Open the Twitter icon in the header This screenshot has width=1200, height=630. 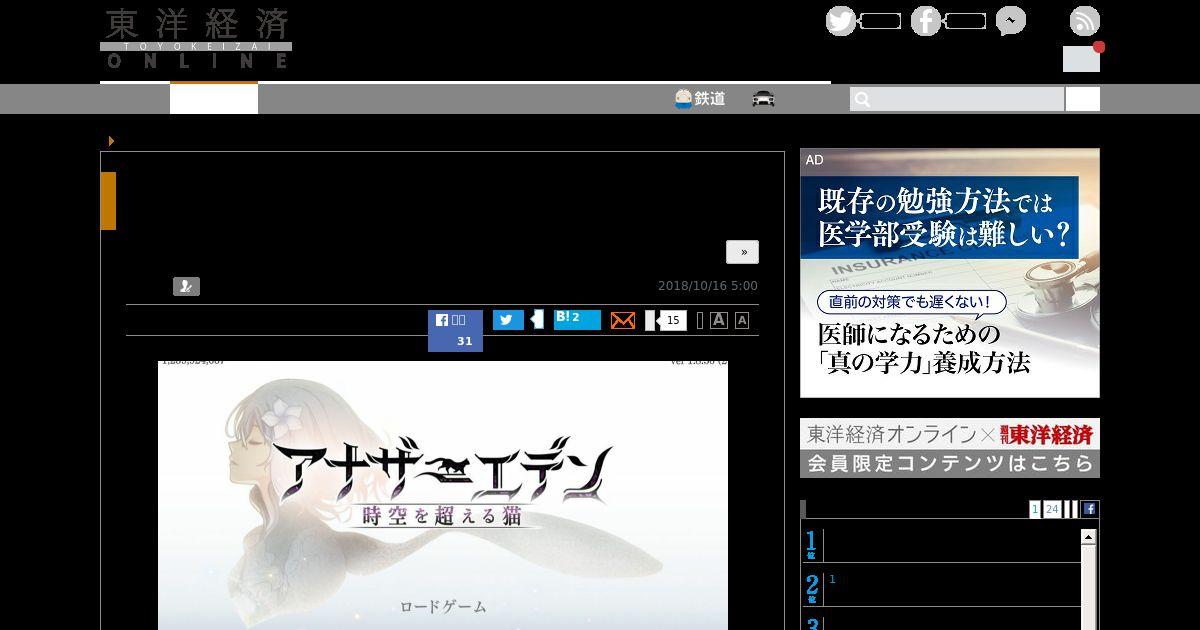point(841,21)
